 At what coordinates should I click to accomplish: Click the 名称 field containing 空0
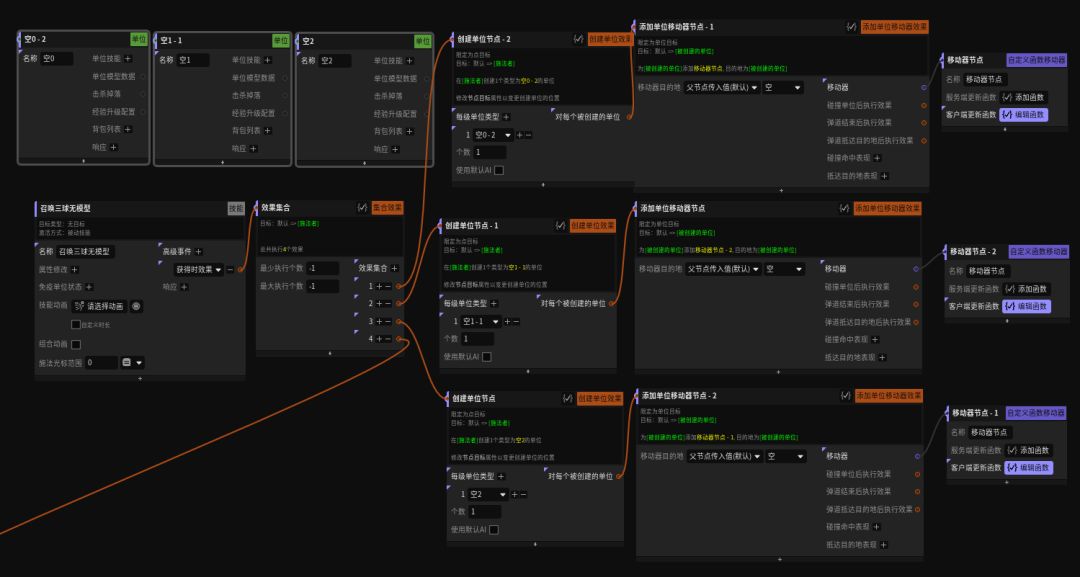pyautogui.click(x=56, y=59)
